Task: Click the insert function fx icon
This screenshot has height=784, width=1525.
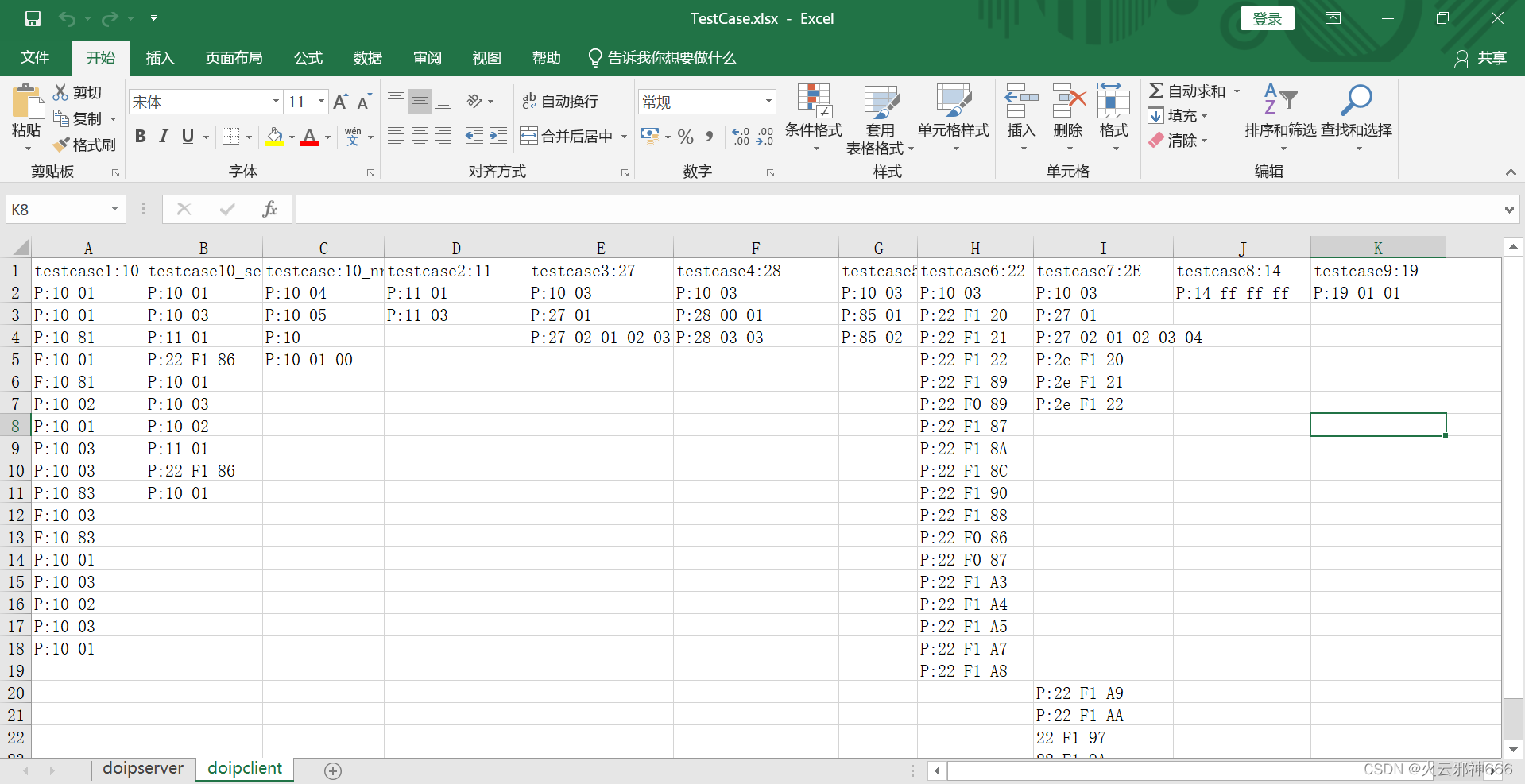Action: click(269, 209)
